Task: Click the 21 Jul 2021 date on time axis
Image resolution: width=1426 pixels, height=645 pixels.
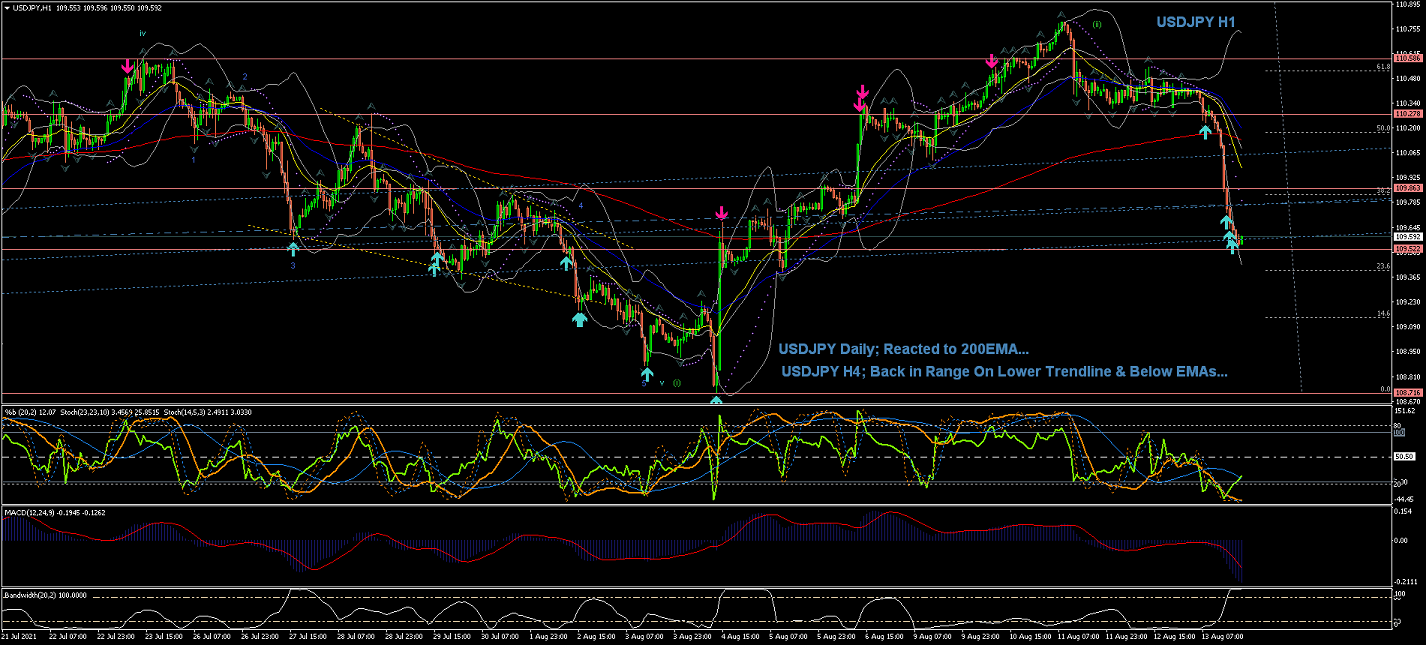Action: (x=18, y=635)
